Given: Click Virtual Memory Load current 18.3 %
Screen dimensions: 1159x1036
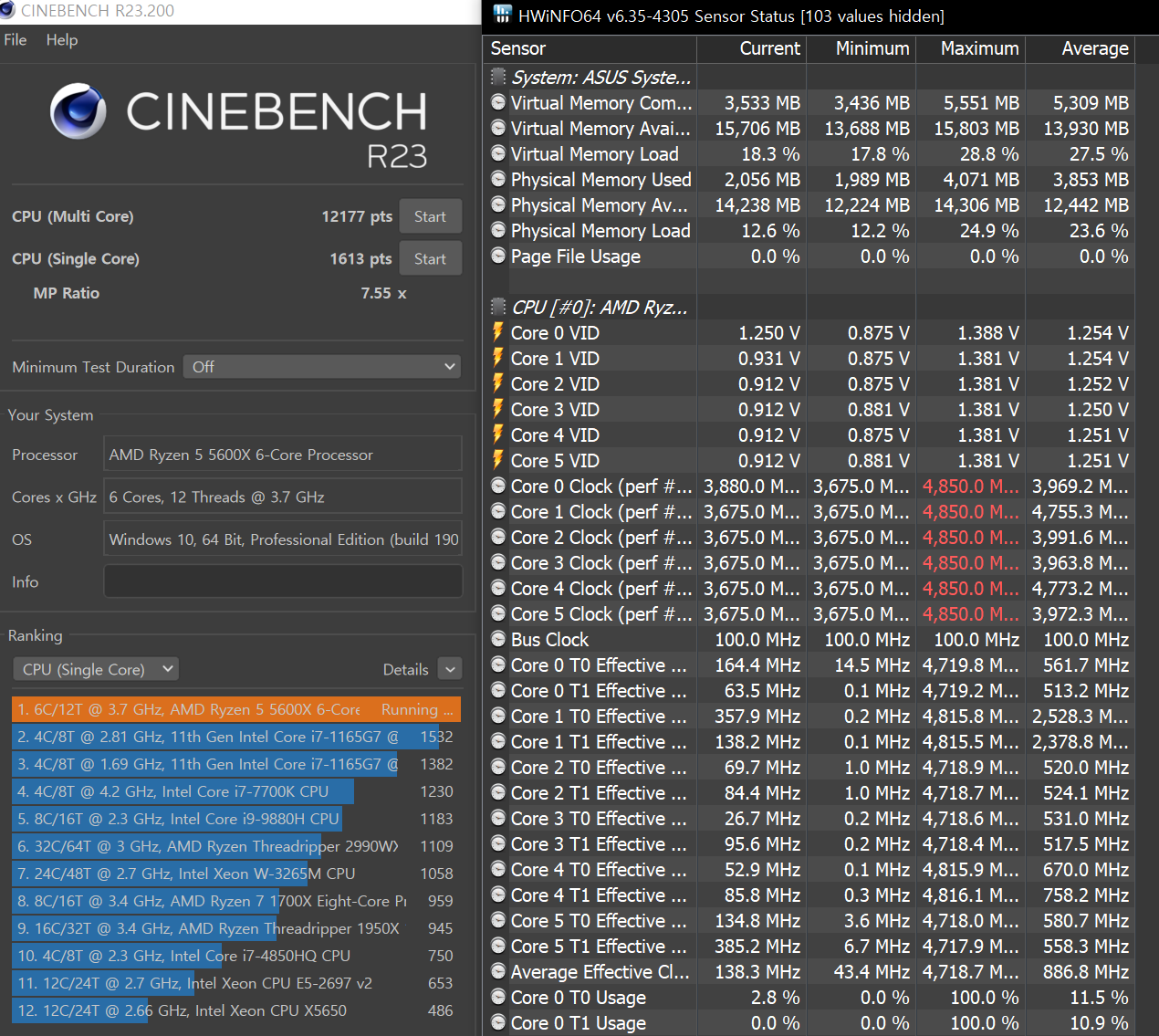Looking at the screenshot, I should pos(770,153).
